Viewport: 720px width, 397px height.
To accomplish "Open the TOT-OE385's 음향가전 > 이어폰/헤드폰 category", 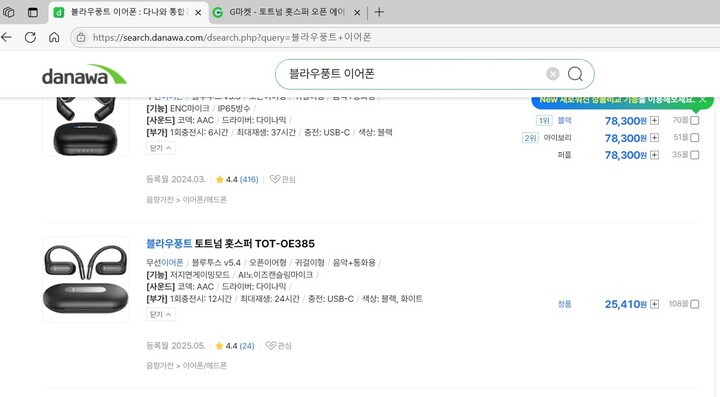I will coord(186,366).
